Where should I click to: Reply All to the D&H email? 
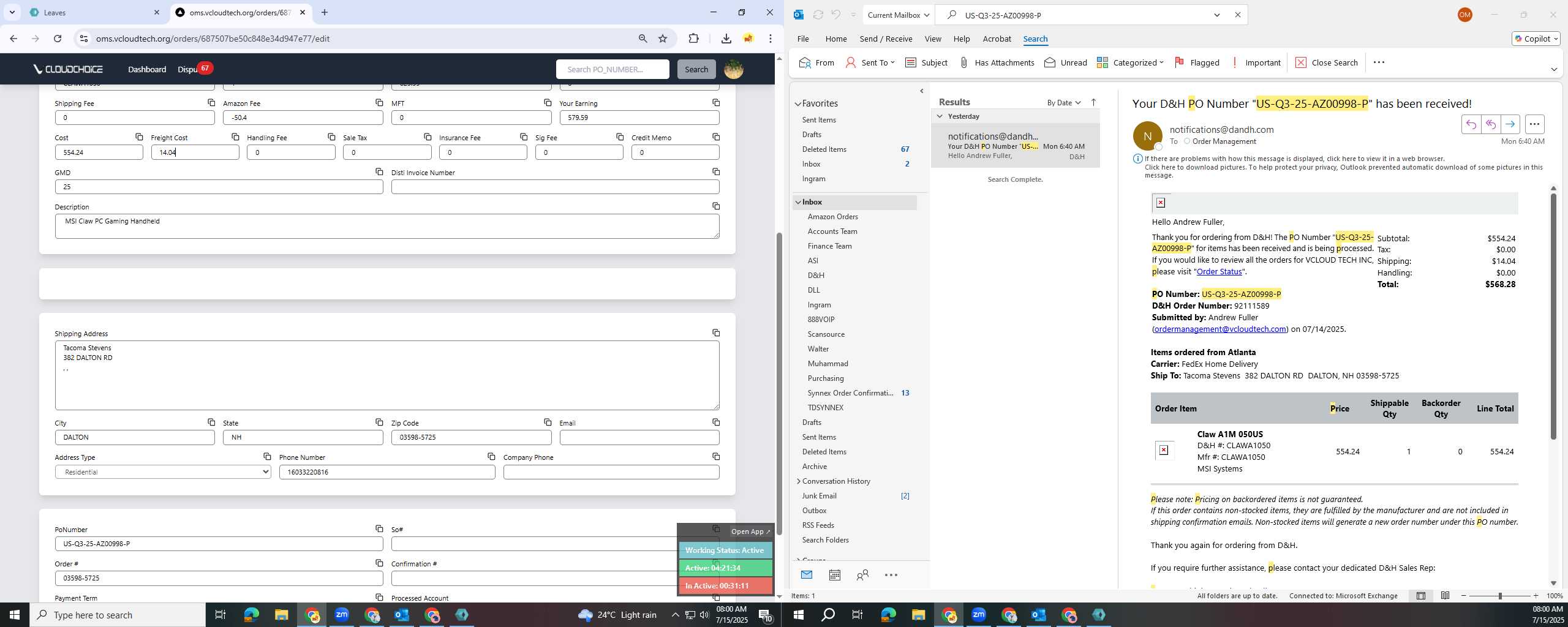[x=1490, y=124]
